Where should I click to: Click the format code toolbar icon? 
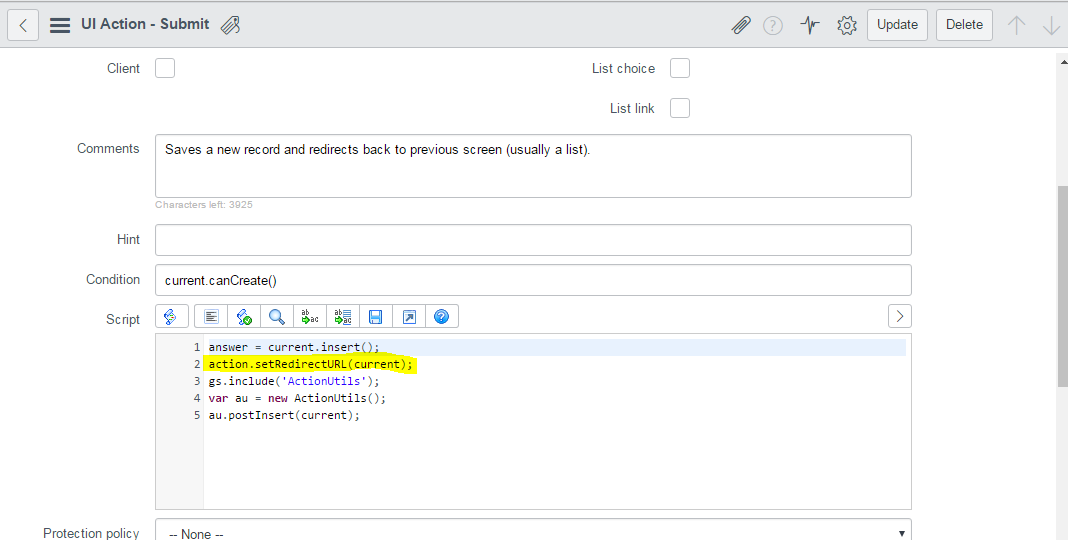[211, 316]
